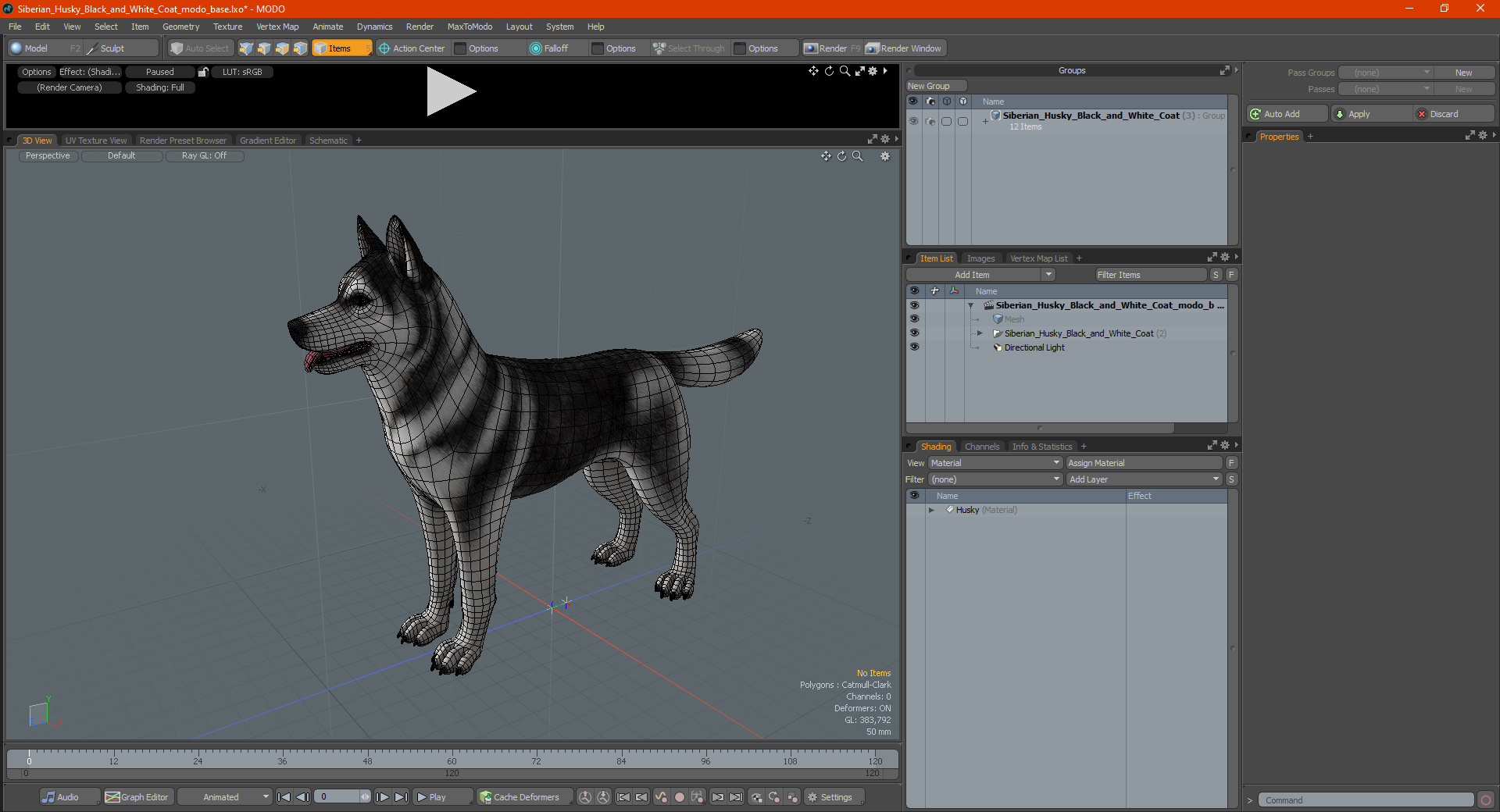The width and height of the screenshot is (1500, 812).
Task: Toggle Ray GL Off button
Action: (205, 156)
